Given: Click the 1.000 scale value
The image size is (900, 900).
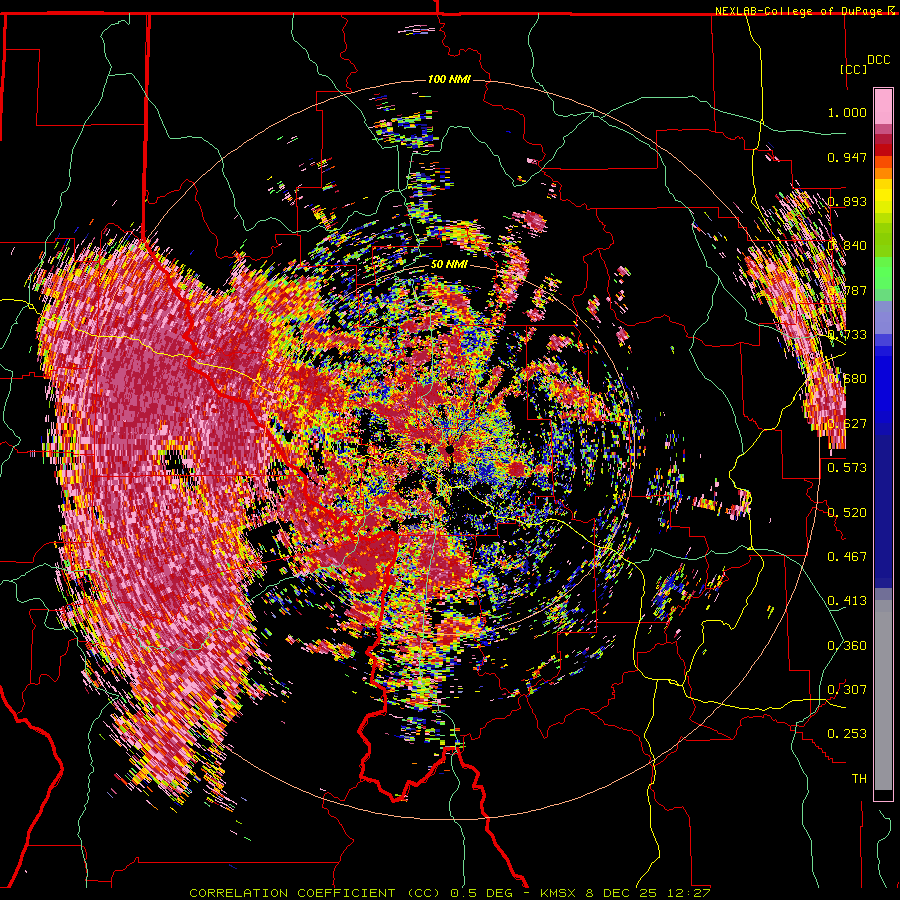Looking at the screenshot, I should [847, 112].
